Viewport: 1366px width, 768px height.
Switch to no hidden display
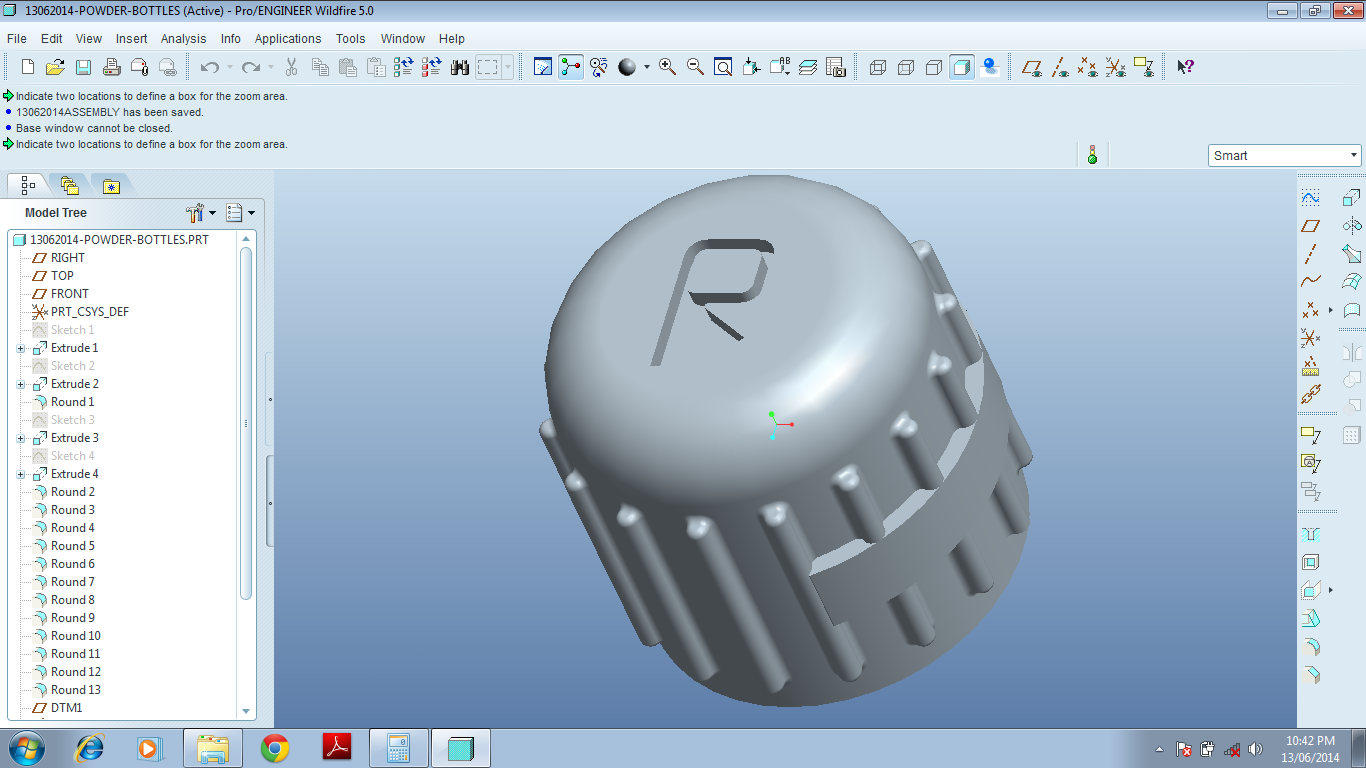tap(934, 67)
